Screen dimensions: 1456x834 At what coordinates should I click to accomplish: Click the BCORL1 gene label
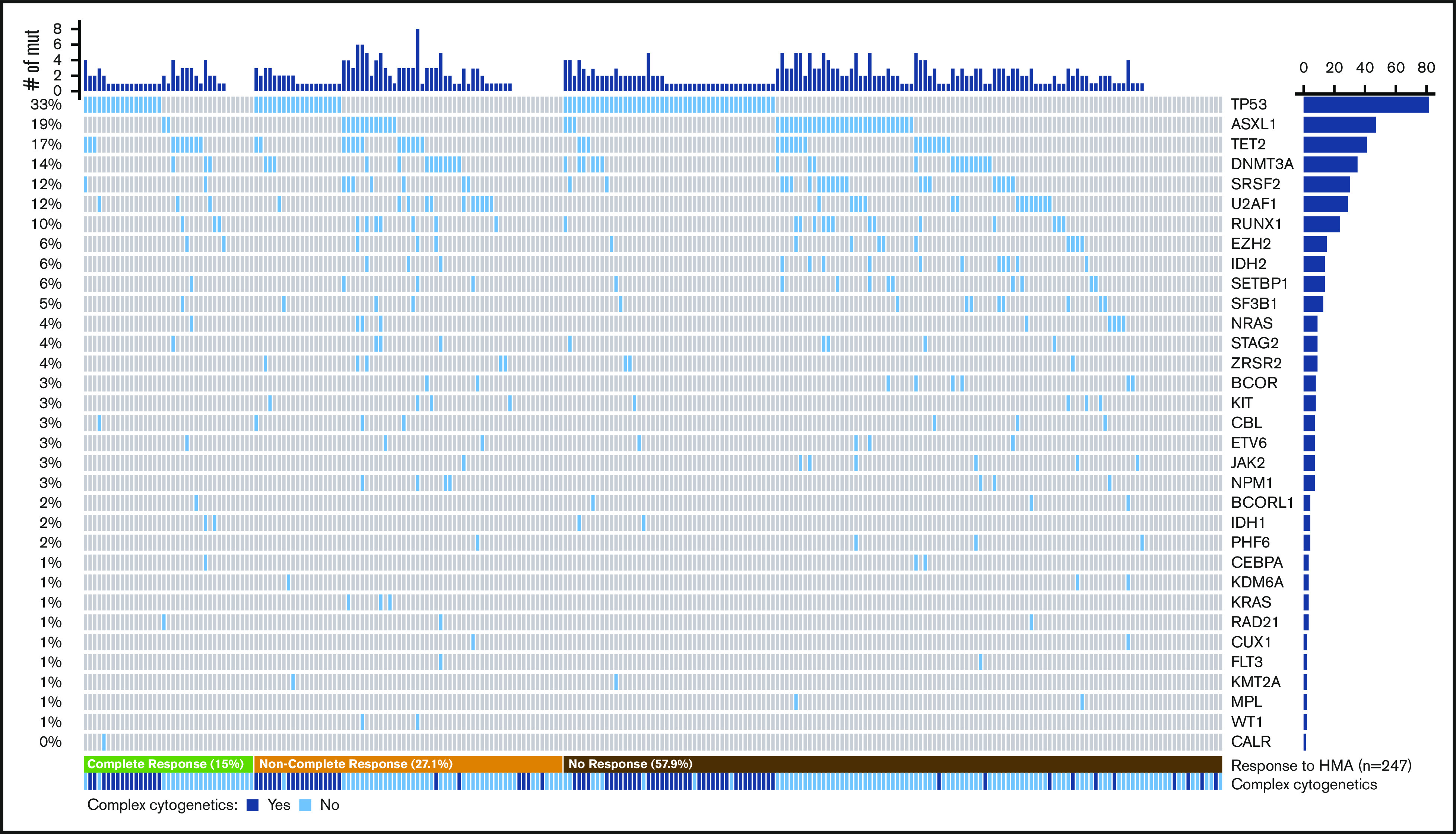pyautogui.click(x=1262, y=503)
